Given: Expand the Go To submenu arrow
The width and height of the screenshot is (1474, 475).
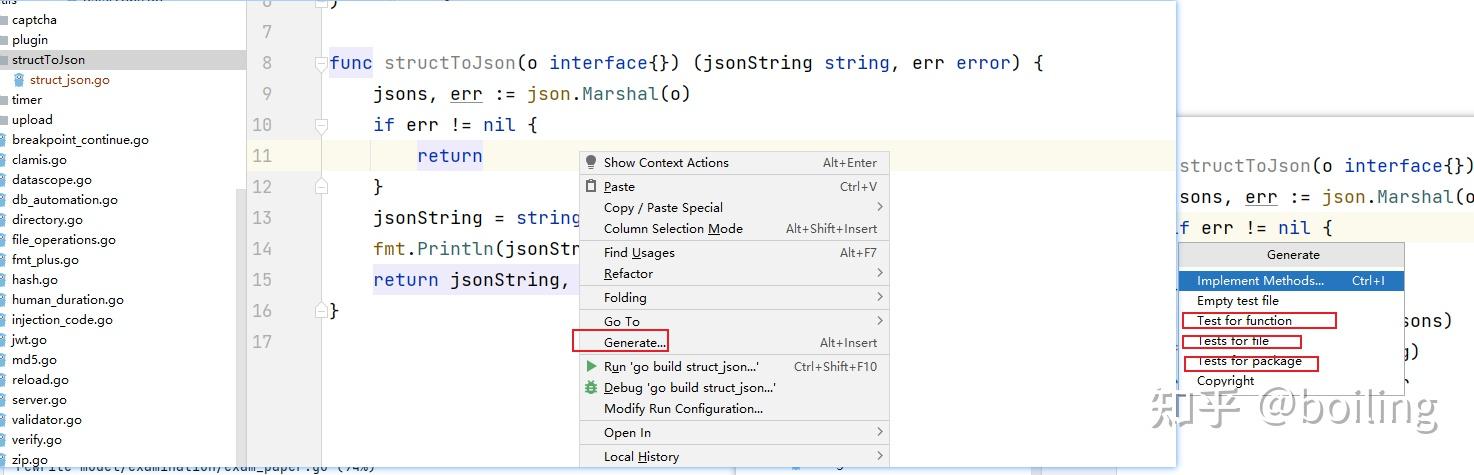Looking at the screenshot, I should pyautogui.click(x=879, y=321).
